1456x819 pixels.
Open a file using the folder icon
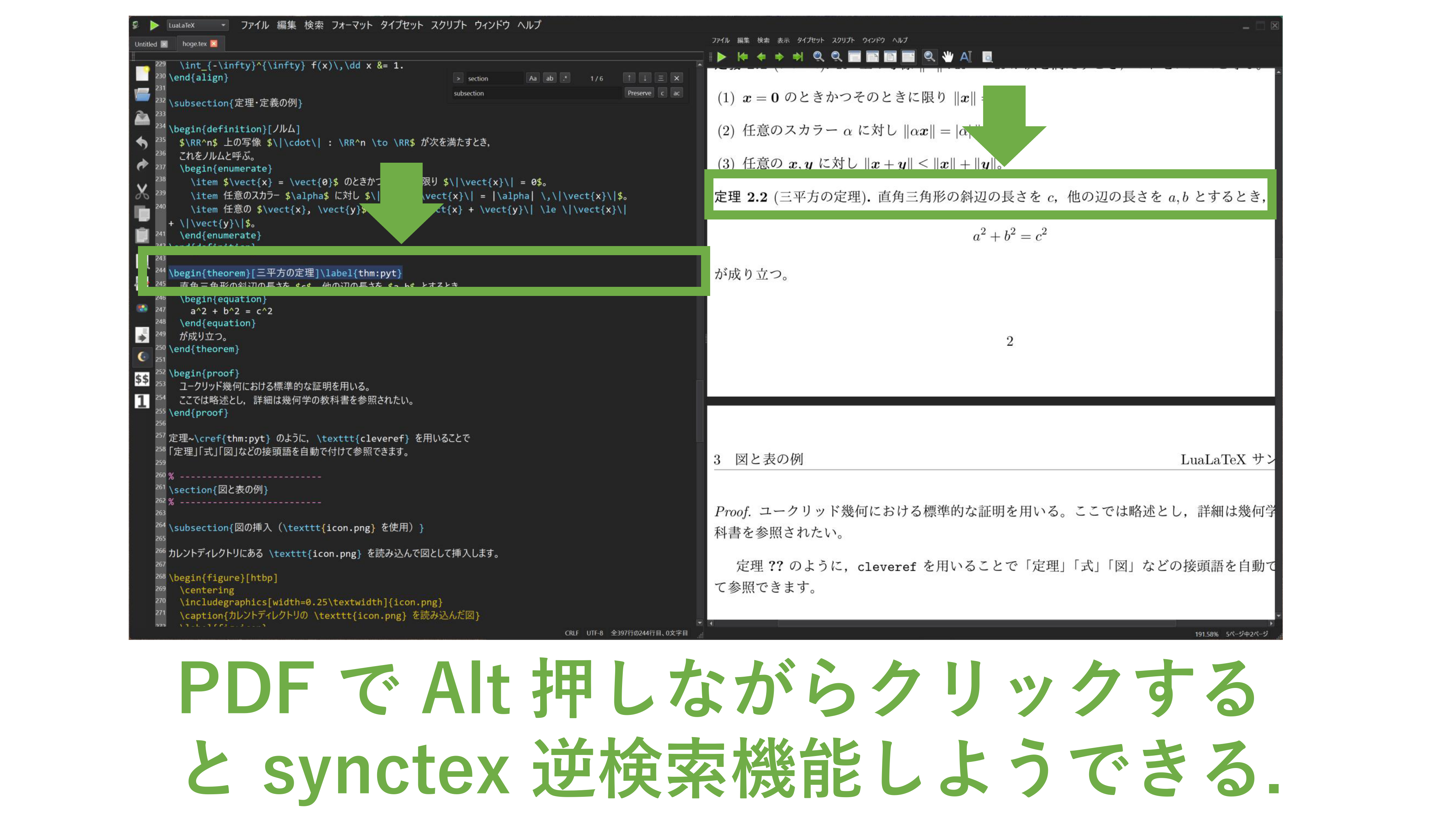click(142, 95)
